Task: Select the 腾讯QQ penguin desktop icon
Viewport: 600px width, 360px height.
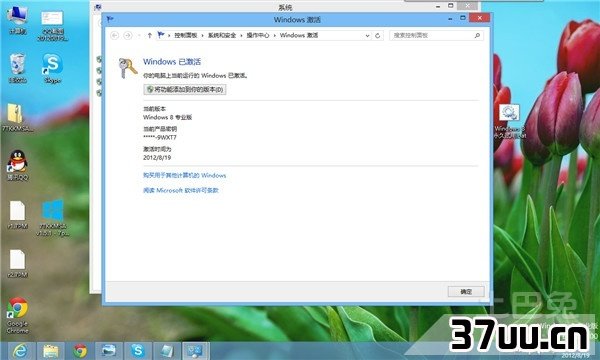Action: (x=18, y=165)
